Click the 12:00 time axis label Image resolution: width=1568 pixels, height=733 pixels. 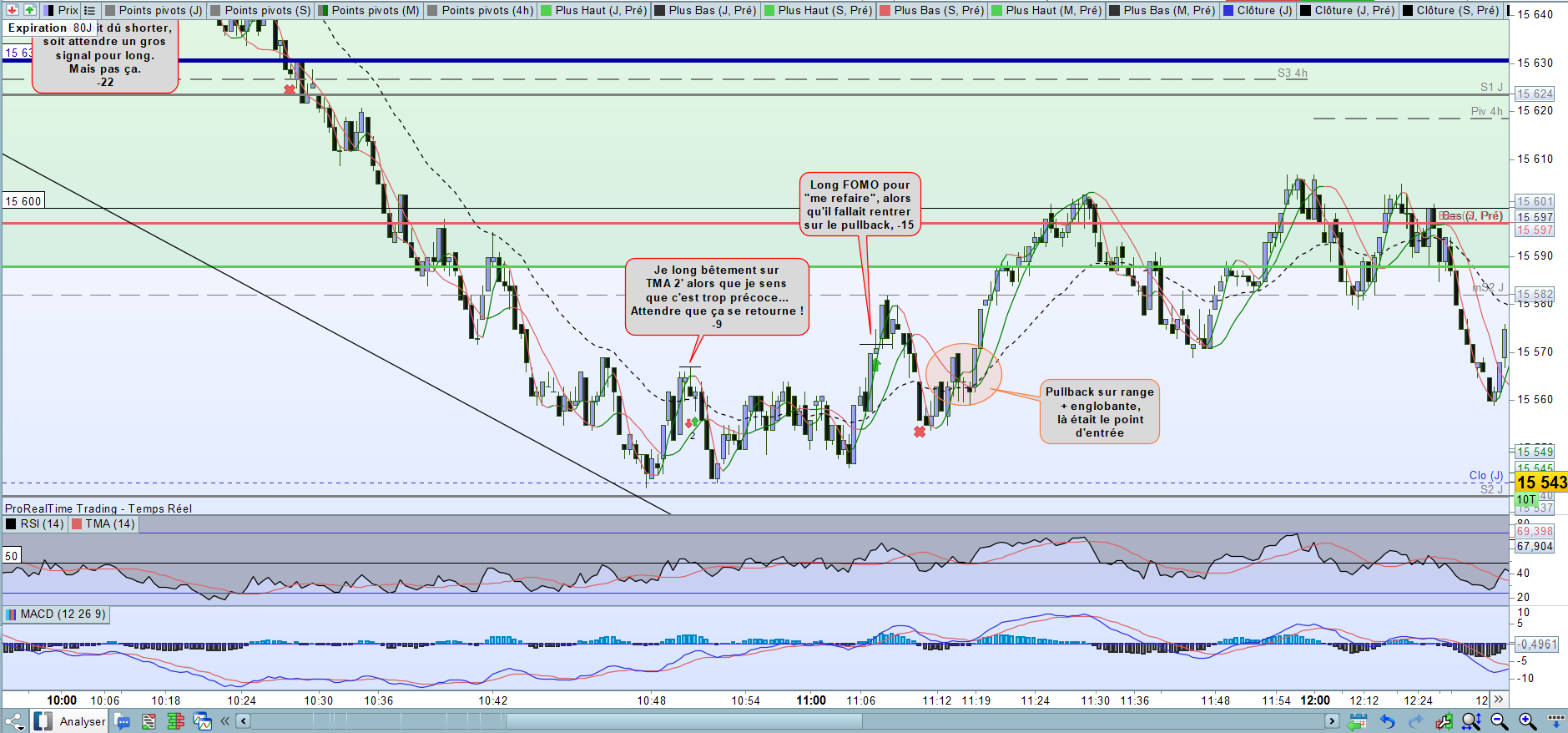(x=1315, y=700)
